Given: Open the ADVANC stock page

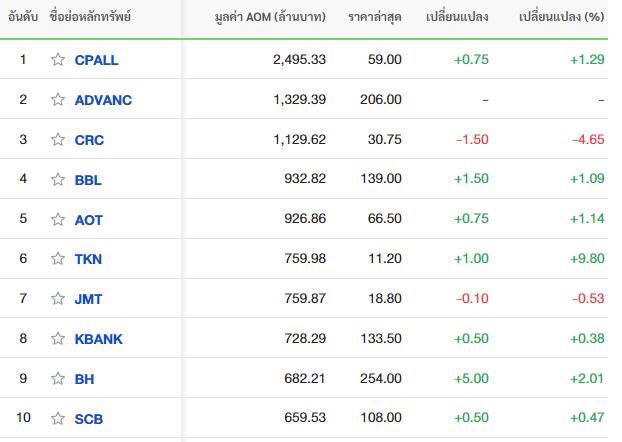Looking at the screenshot, I should [103, 100].
